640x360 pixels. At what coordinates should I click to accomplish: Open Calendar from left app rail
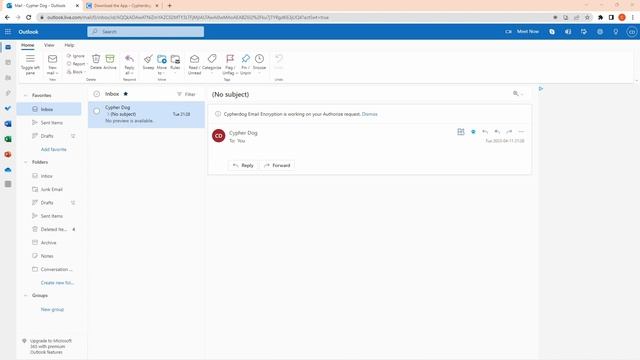[x=8, y=62]
